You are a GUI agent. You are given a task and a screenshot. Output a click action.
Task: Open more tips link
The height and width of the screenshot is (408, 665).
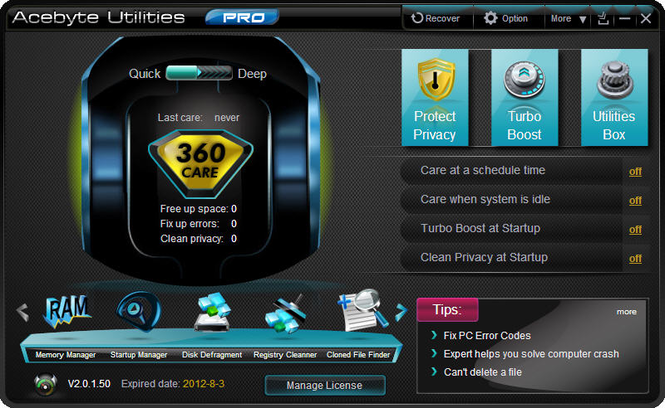626,312
